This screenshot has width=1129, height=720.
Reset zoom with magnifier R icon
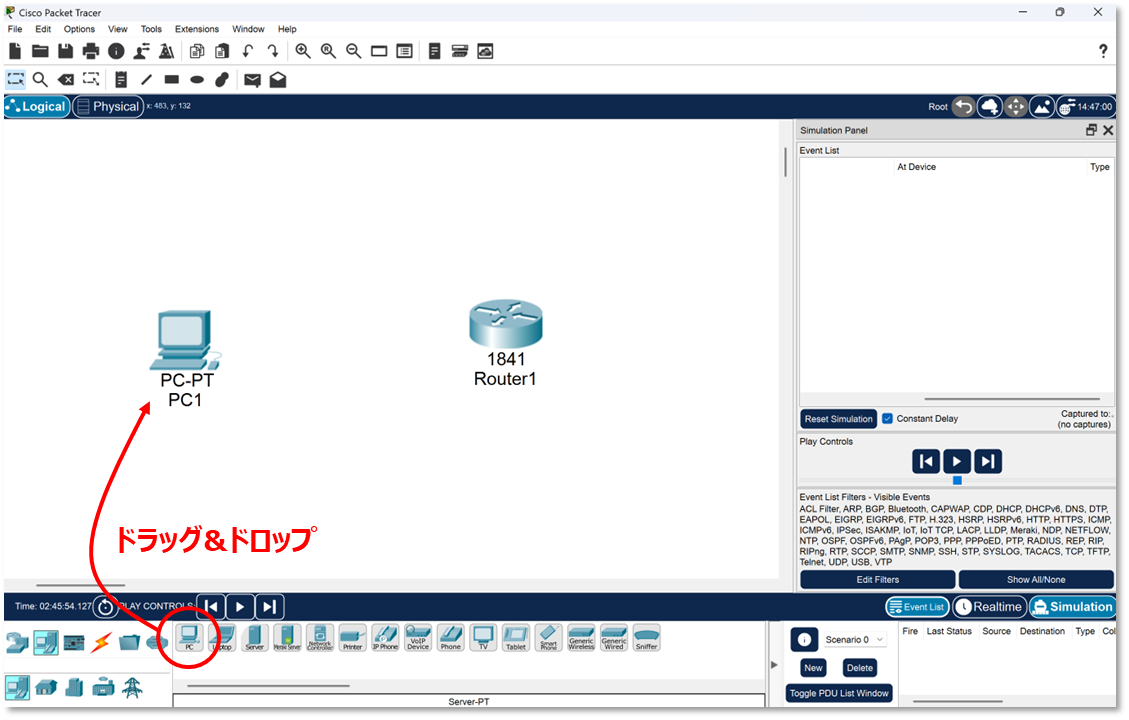(328, 51)
